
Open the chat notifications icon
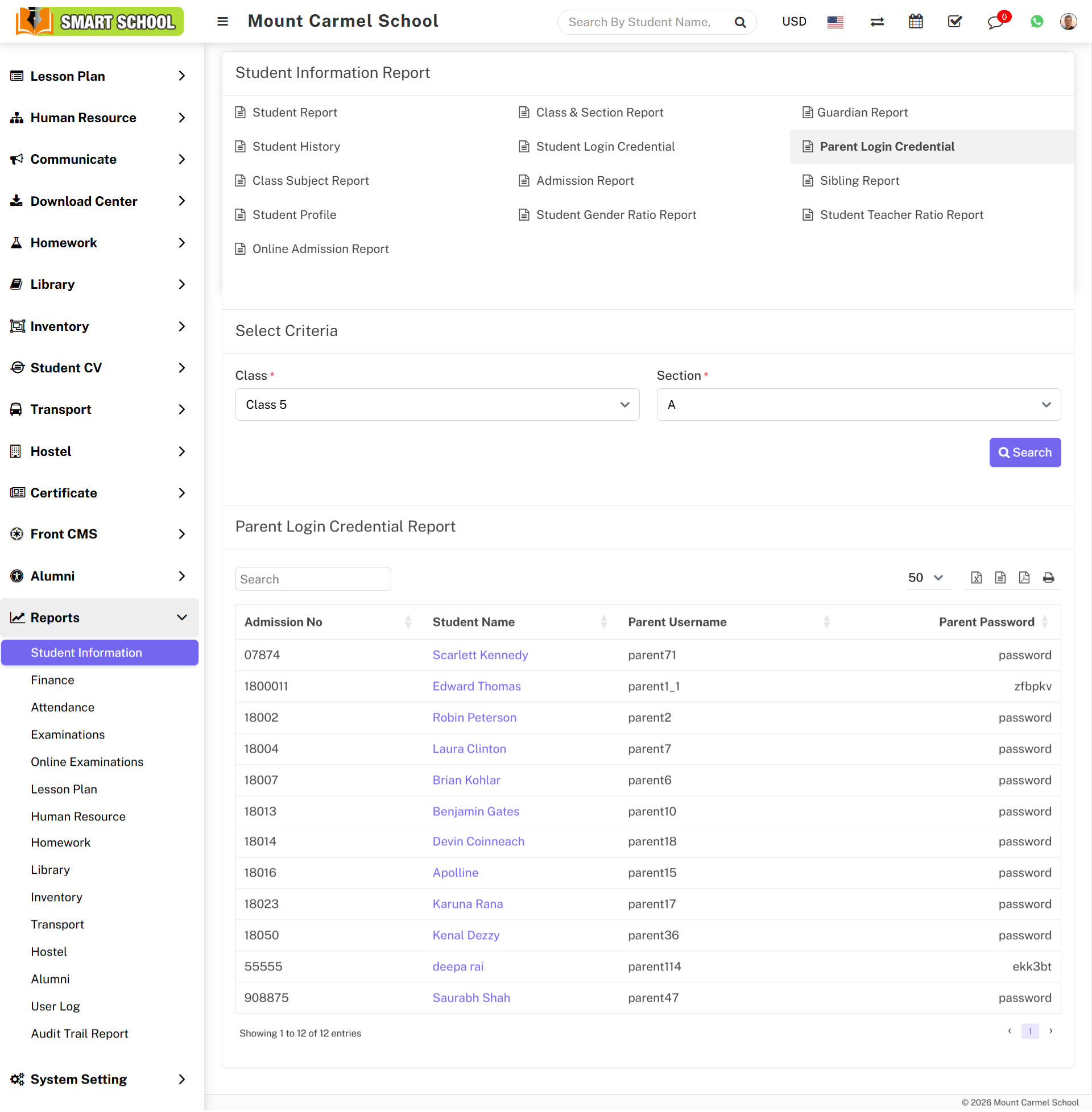[x=995, y=22]
